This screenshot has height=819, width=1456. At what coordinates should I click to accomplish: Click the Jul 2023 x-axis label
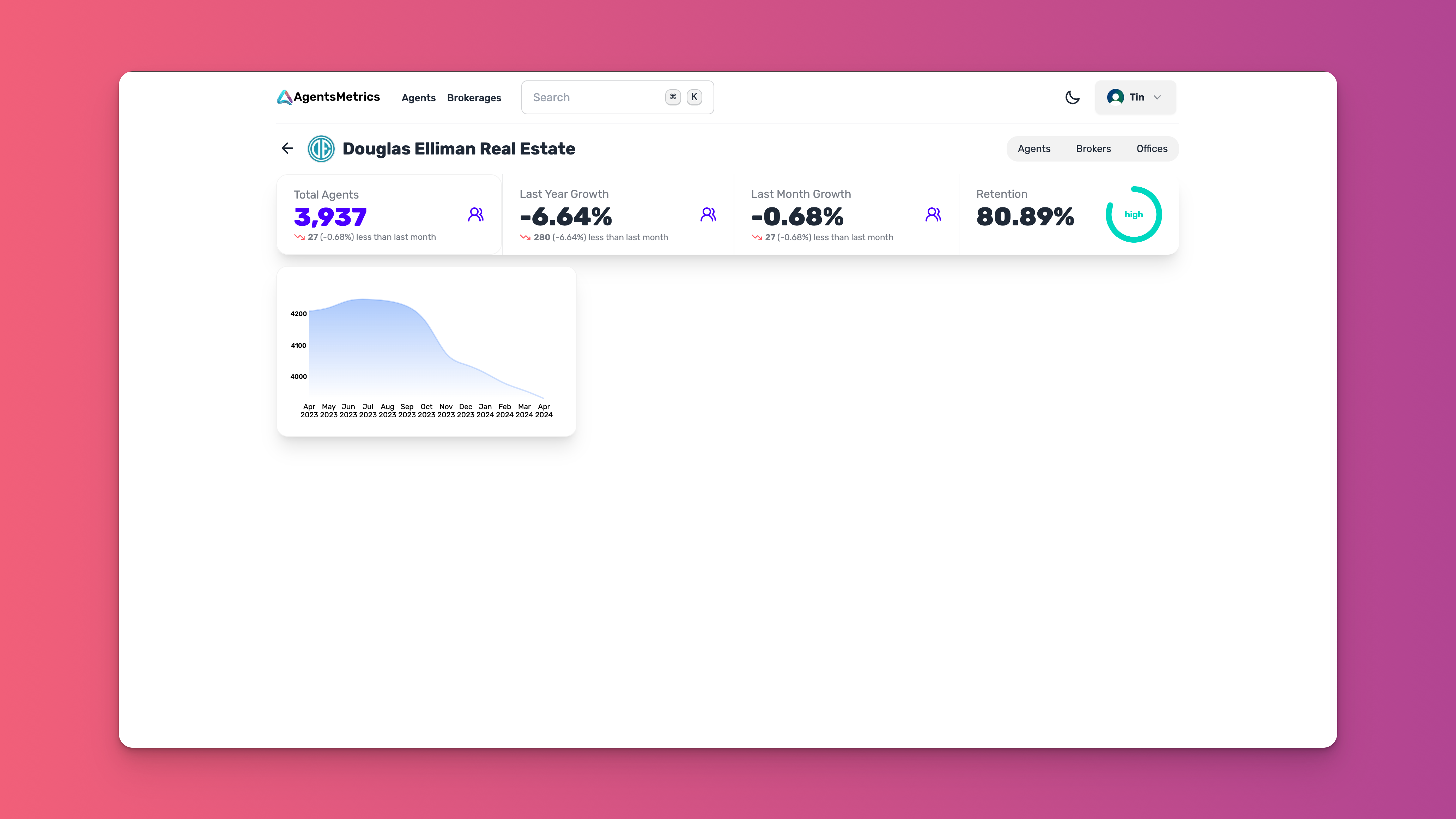[368, 410]
